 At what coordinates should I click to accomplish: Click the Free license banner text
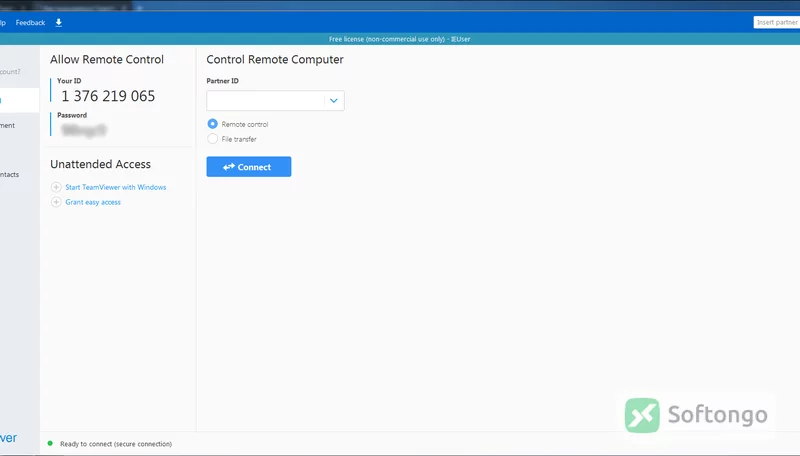(x=399, y=39)
